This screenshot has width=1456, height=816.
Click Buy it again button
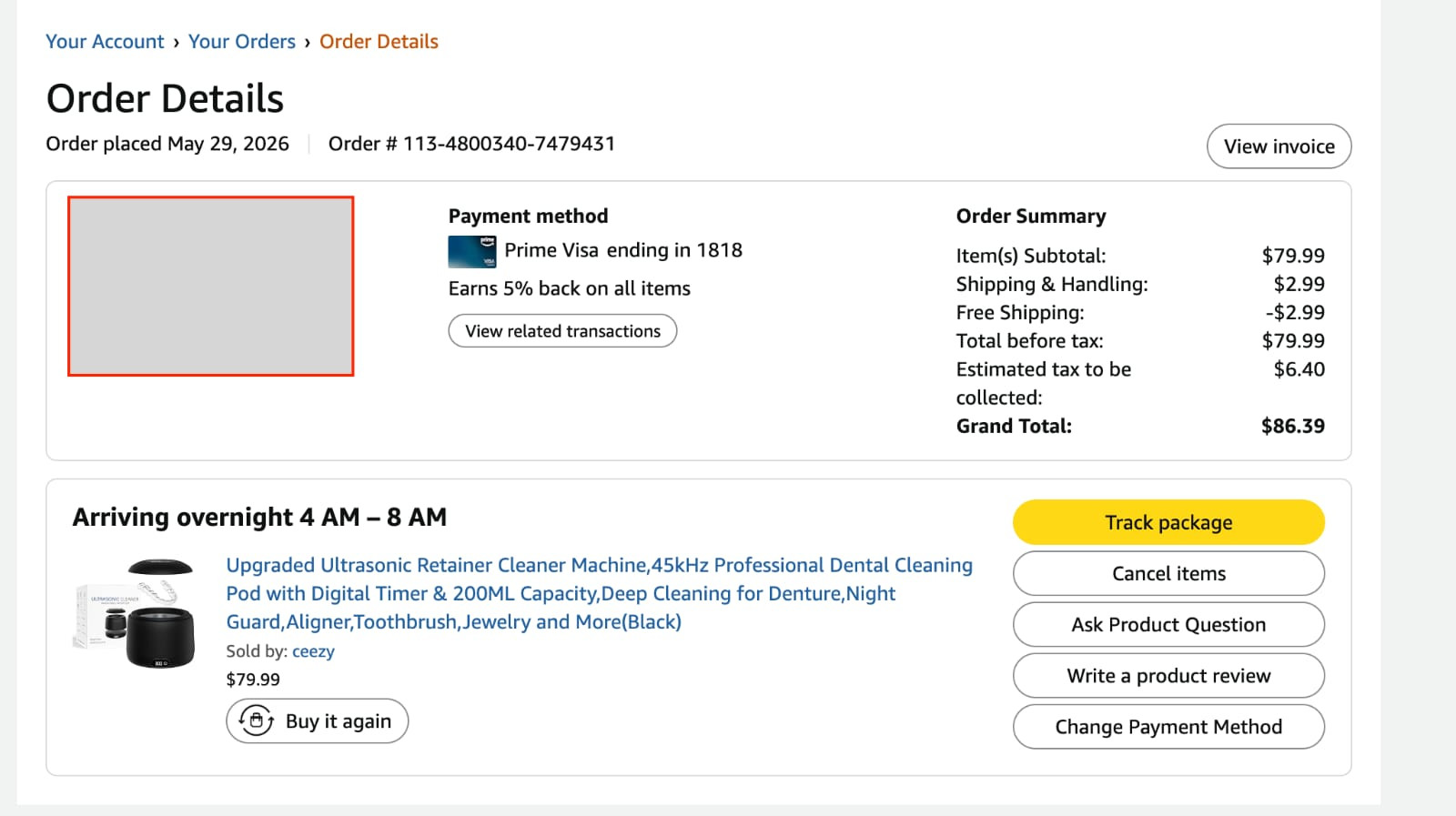[318, 721]
